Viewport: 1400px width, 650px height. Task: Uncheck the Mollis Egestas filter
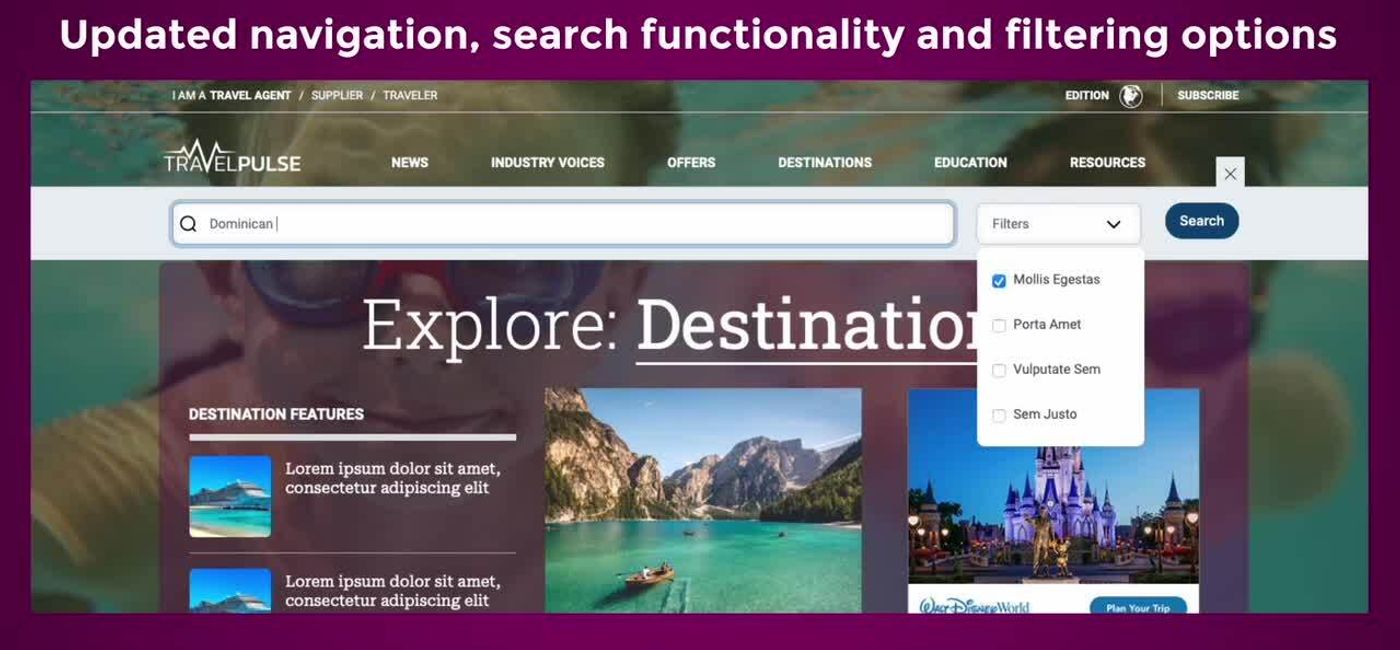pyautogui.click(x=998, y=281)
